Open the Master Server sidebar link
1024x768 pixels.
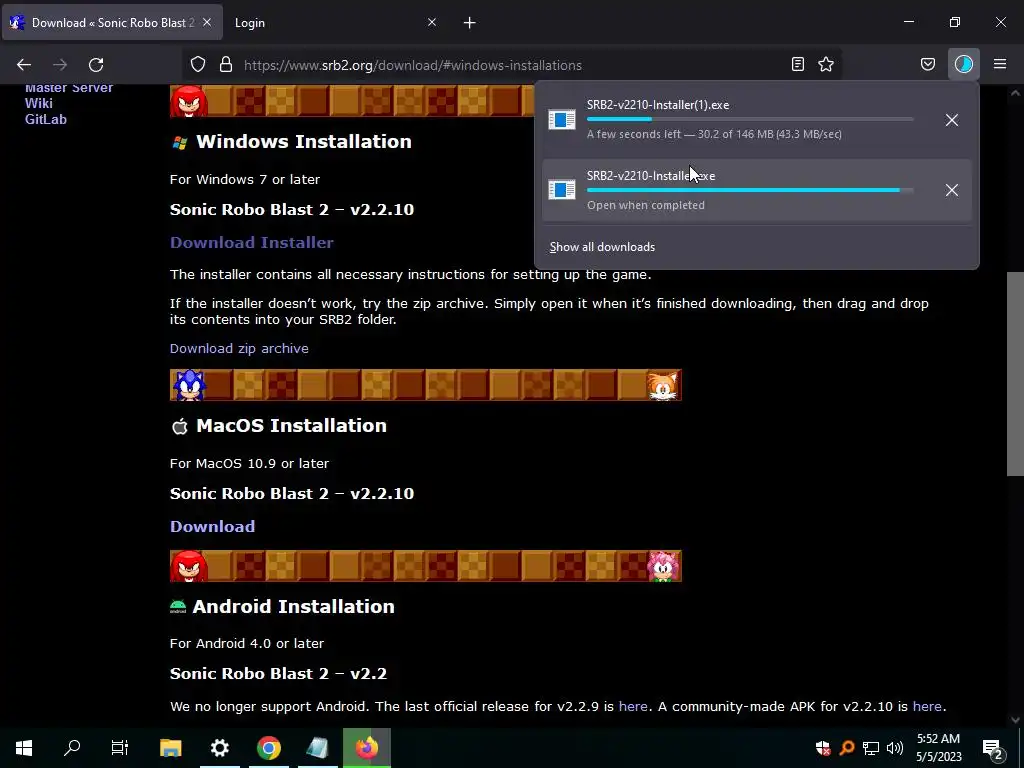pyautogui.click(x=69, y=88)
